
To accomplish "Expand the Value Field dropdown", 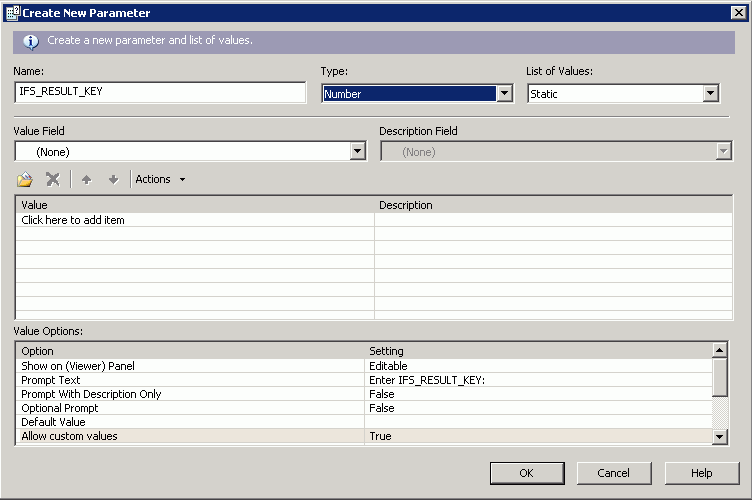I will pos(358,151).
